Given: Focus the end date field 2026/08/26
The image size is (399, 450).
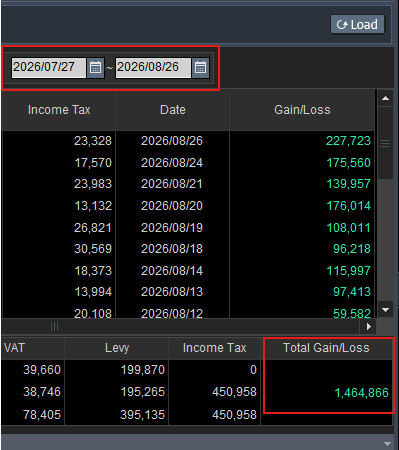Looking at the screenshot, I should point(153,68).
